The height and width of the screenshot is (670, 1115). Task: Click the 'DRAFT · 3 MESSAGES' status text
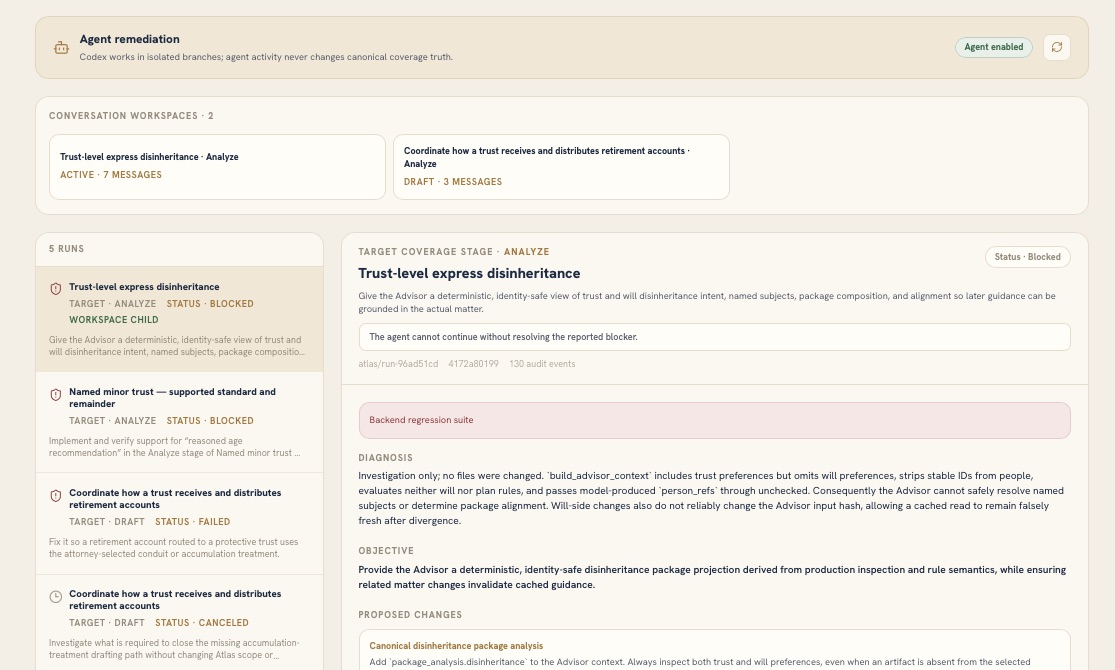pyautogui.click(x=453, y=182)
